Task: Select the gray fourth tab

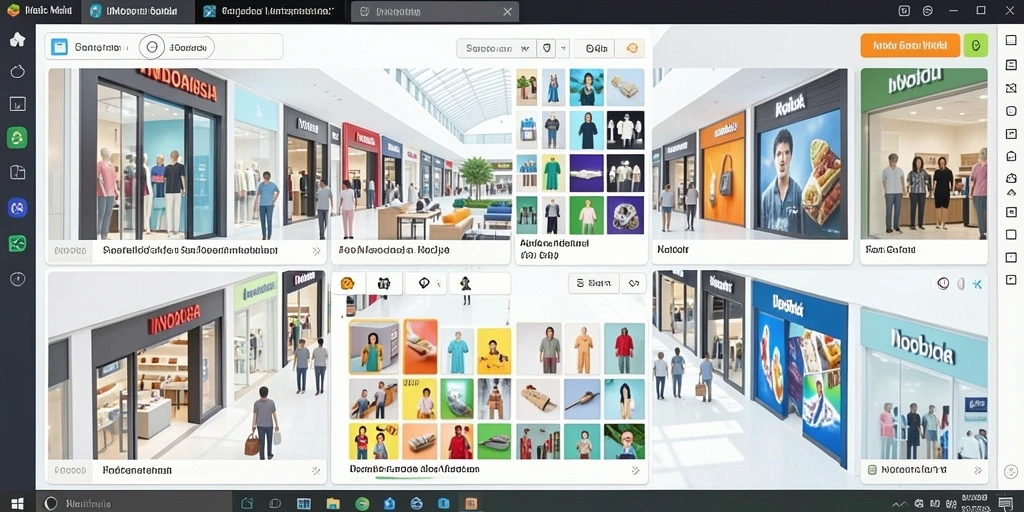Action: click(x=435, y=12)
